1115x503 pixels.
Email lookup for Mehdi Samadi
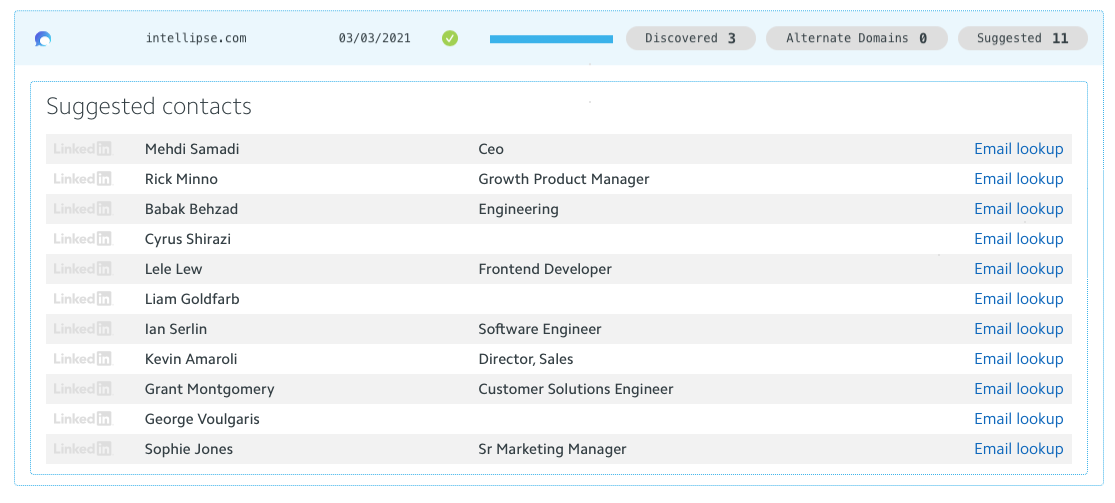point(1018,149)
